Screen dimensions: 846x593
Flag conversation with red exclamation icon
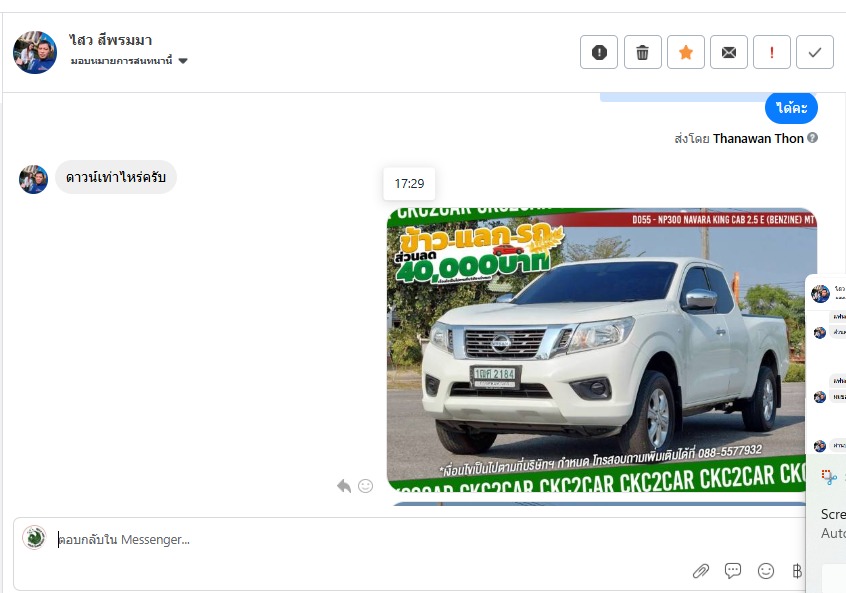[x=772, y=53]
